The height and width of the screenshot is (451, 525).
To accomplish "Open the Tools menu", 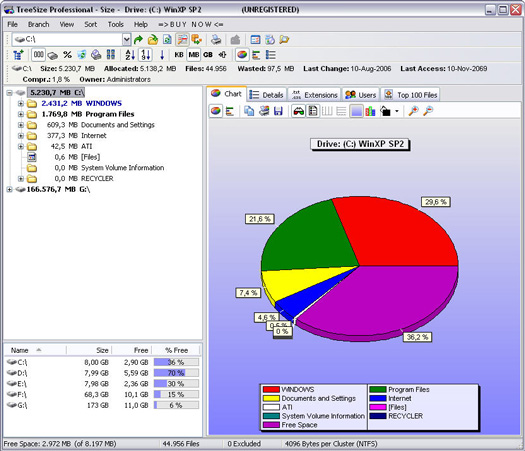I will [116, 24].
